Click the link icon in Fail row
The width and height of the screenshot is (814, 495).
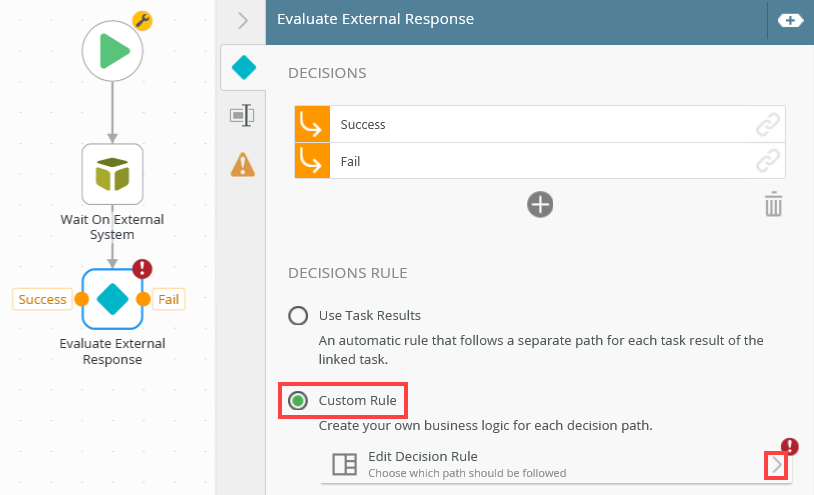pos(767,160)
